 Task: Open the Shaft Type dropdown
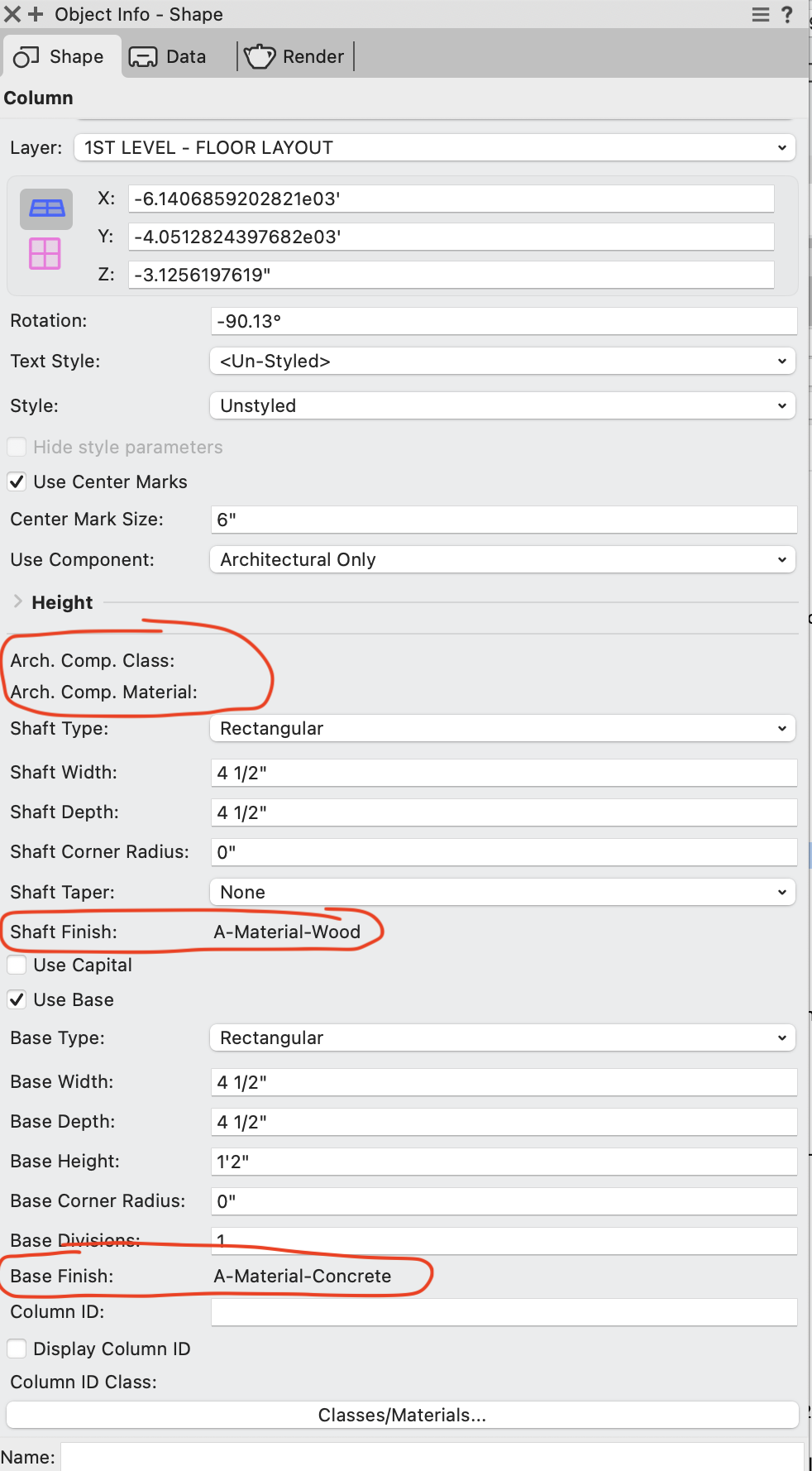point(502,728)
